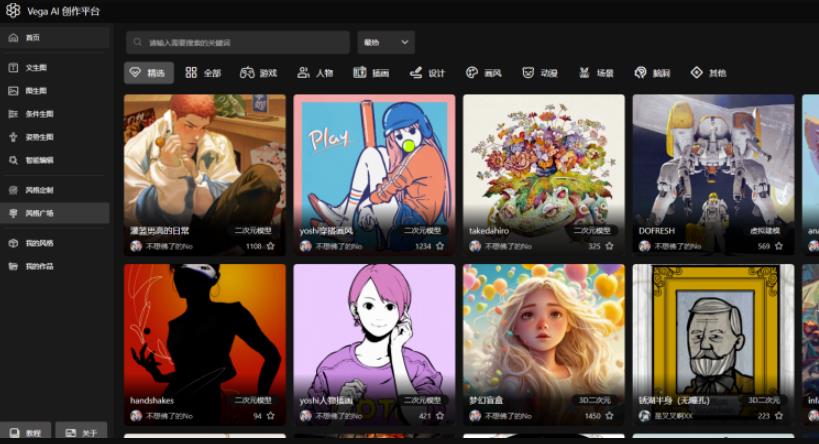The height and width of the screenshot is (444, 819).
Task: Open the 智能编辑 smart edit tool
Action: click(x=39, y=160)
